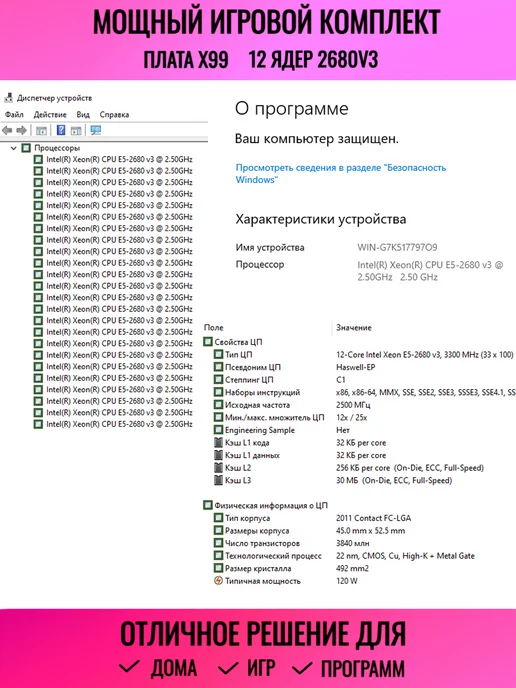Image resolution: width=516 pixels, height=688 pixels.
Task: Click the icon beside Технологический процесс
Action: (219, 555)
